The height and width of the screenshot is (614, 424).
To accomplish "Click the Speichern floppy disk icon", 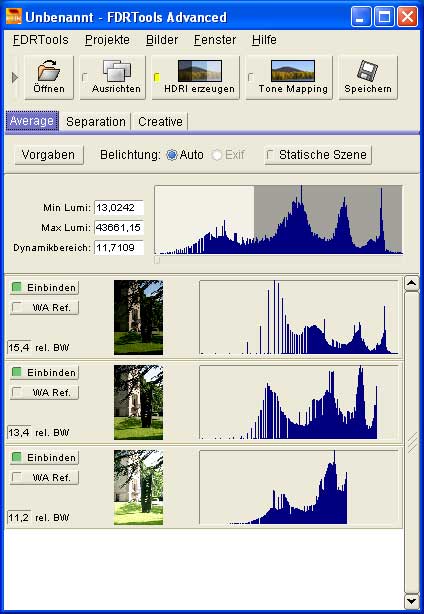I will [x=368, y=71].
